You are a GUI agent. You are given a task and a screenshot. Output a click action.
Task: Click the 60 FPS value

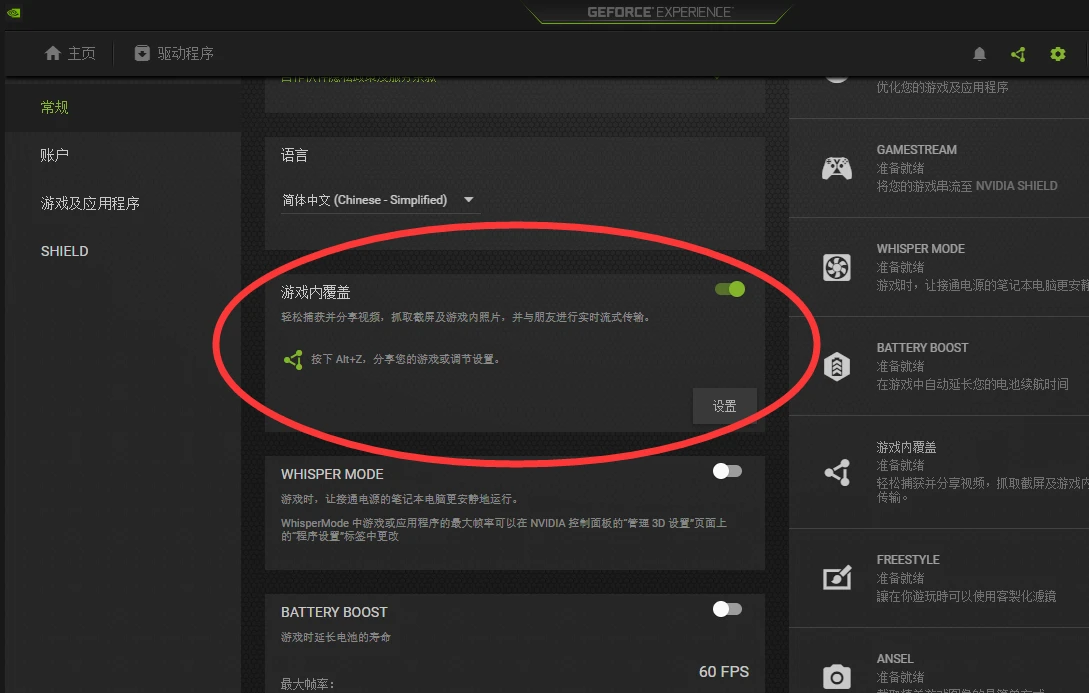pyautogui.click(x=724, y=671)
